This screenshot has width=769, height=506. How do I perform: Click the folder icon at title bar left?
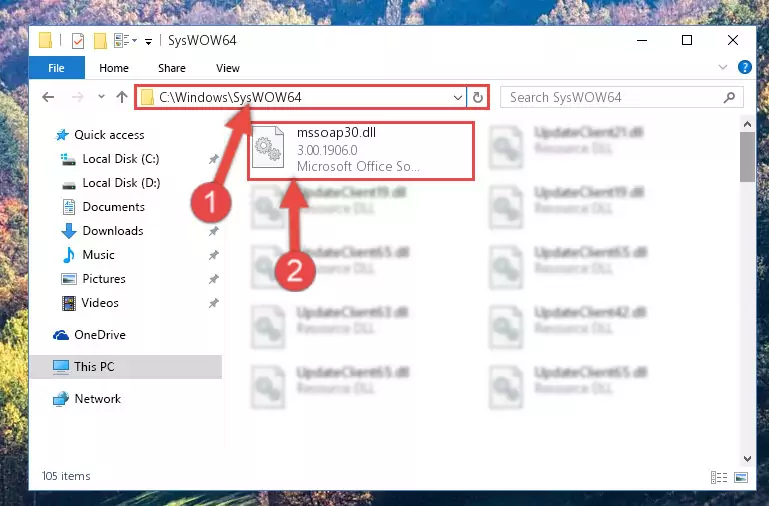tap(46, 41)
